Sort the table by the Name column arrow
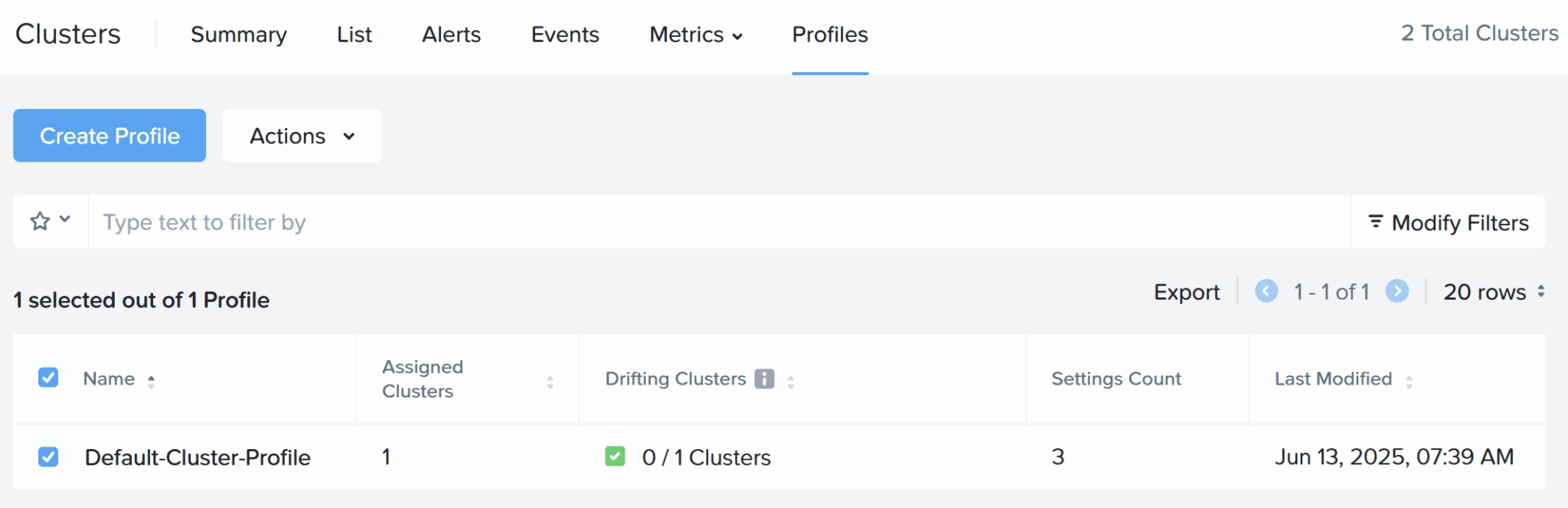Image resolution: width=1568 pixels, height=508 pixels. [x=151, y=379]
